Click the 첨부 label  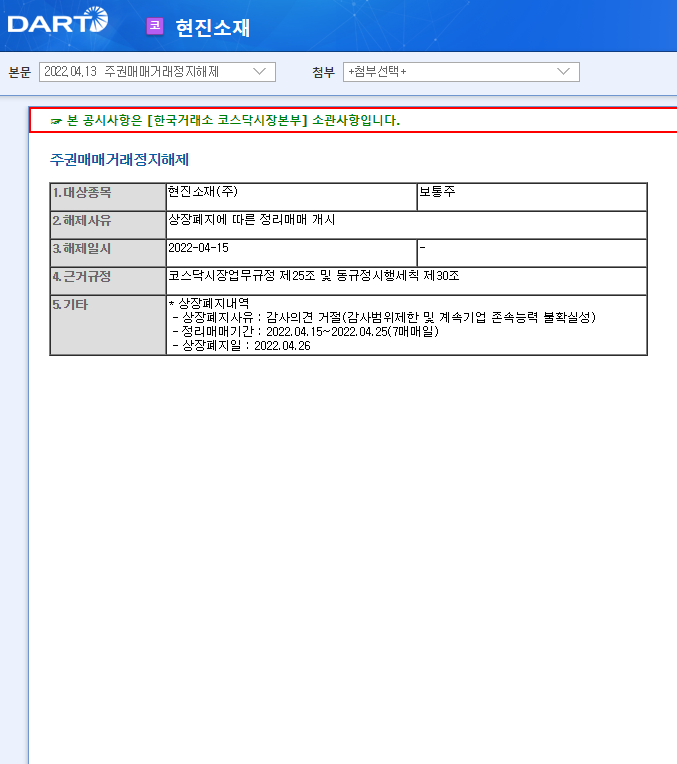(x=324, y=73)
